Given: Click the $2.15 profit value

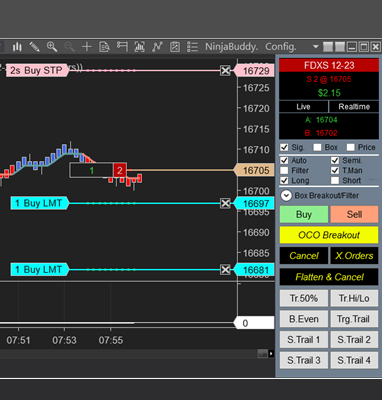Looking at the screenshot, I should coord(329,93).
